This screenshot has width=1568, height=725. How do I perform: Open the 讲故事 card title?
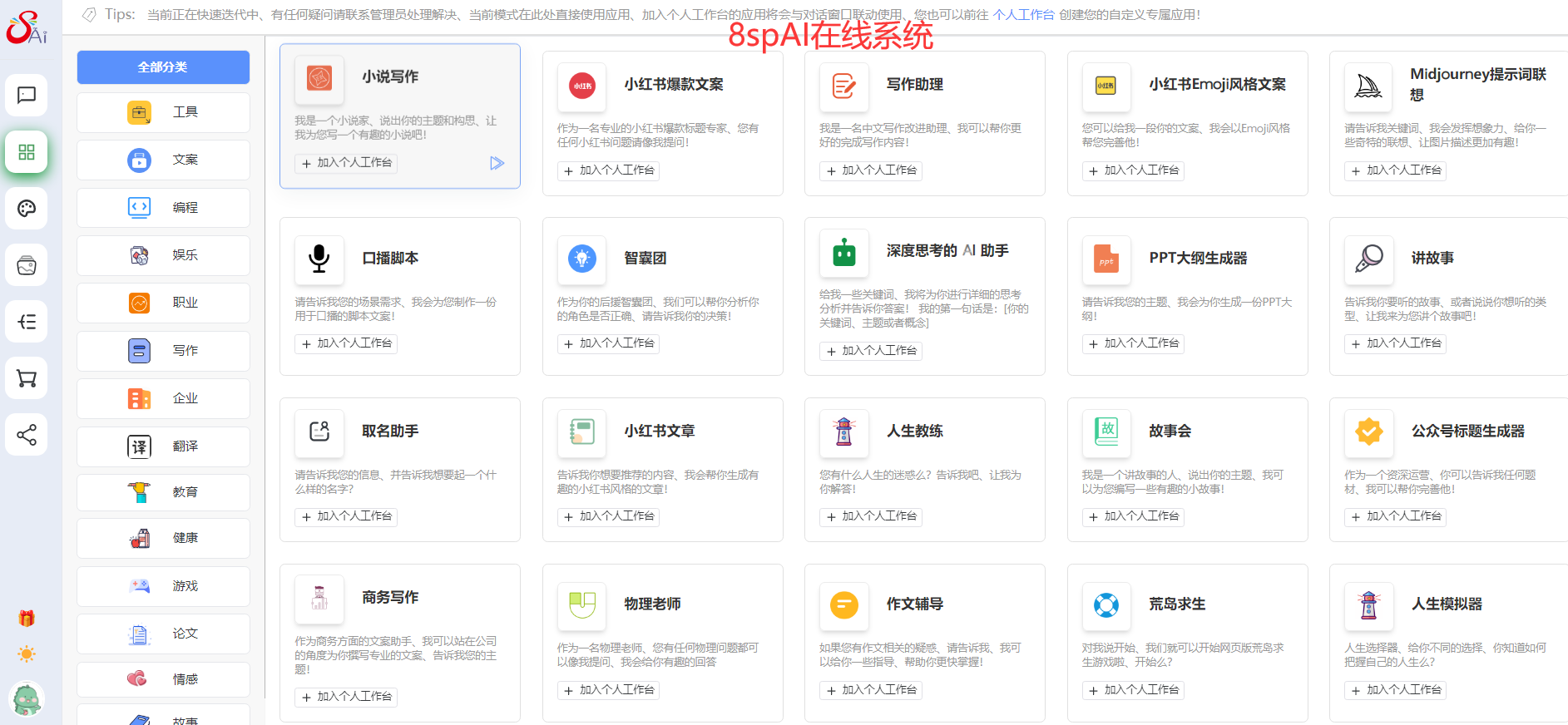point(1432,259)
